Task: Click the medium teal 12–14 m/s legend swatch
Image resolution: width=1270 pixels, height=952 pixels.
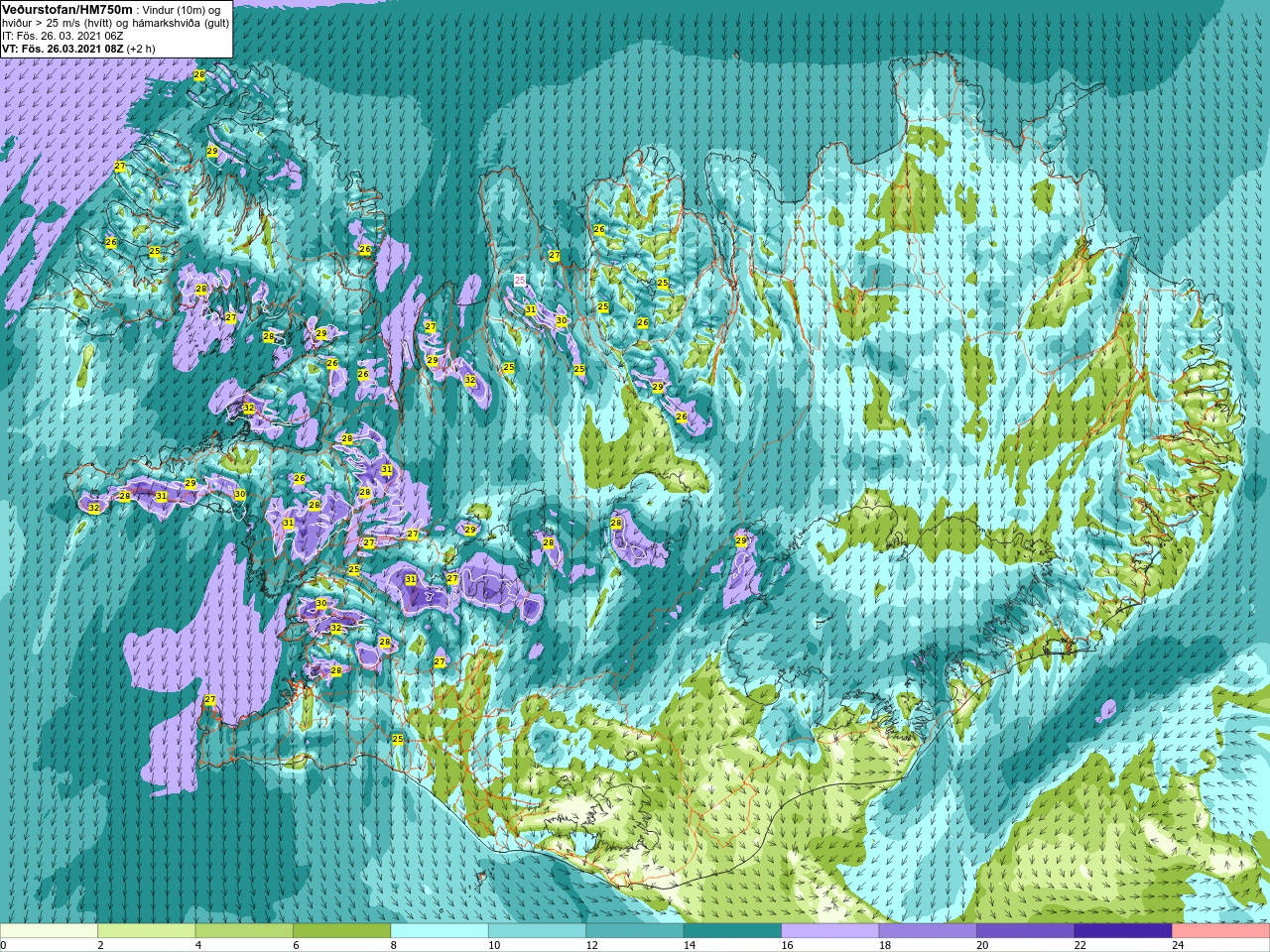Action: [635, 931]
